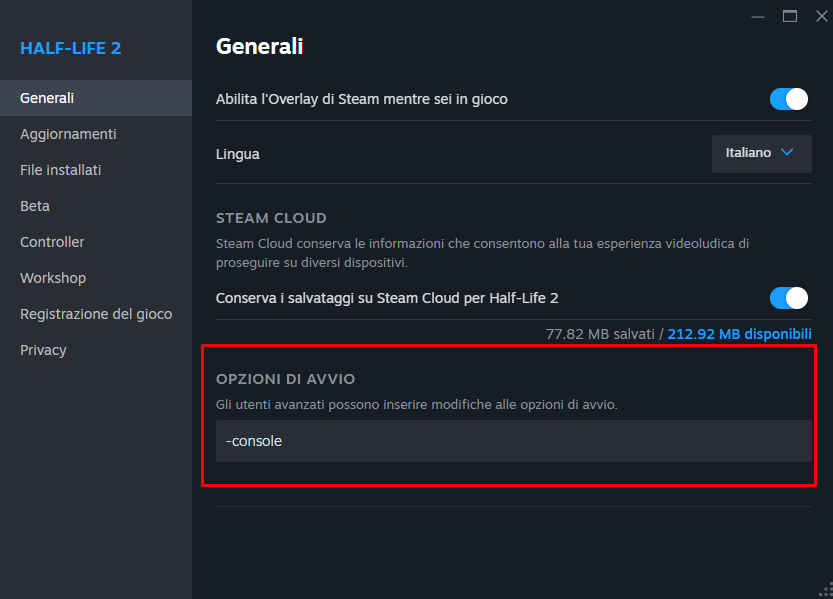This screenshot has height=599, width=833.
Task: Select Workshop in the sidebar
Action: 53,278
